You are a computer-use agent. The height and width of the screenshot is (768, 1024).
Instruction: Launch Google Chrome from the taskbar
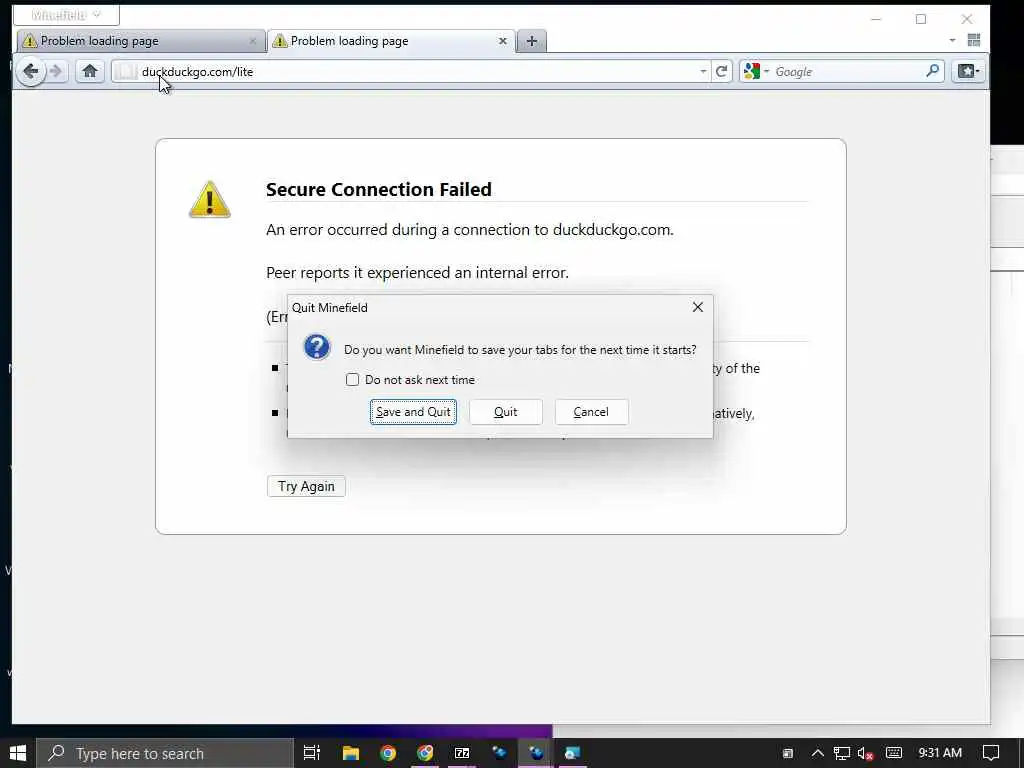pos(388,753)
